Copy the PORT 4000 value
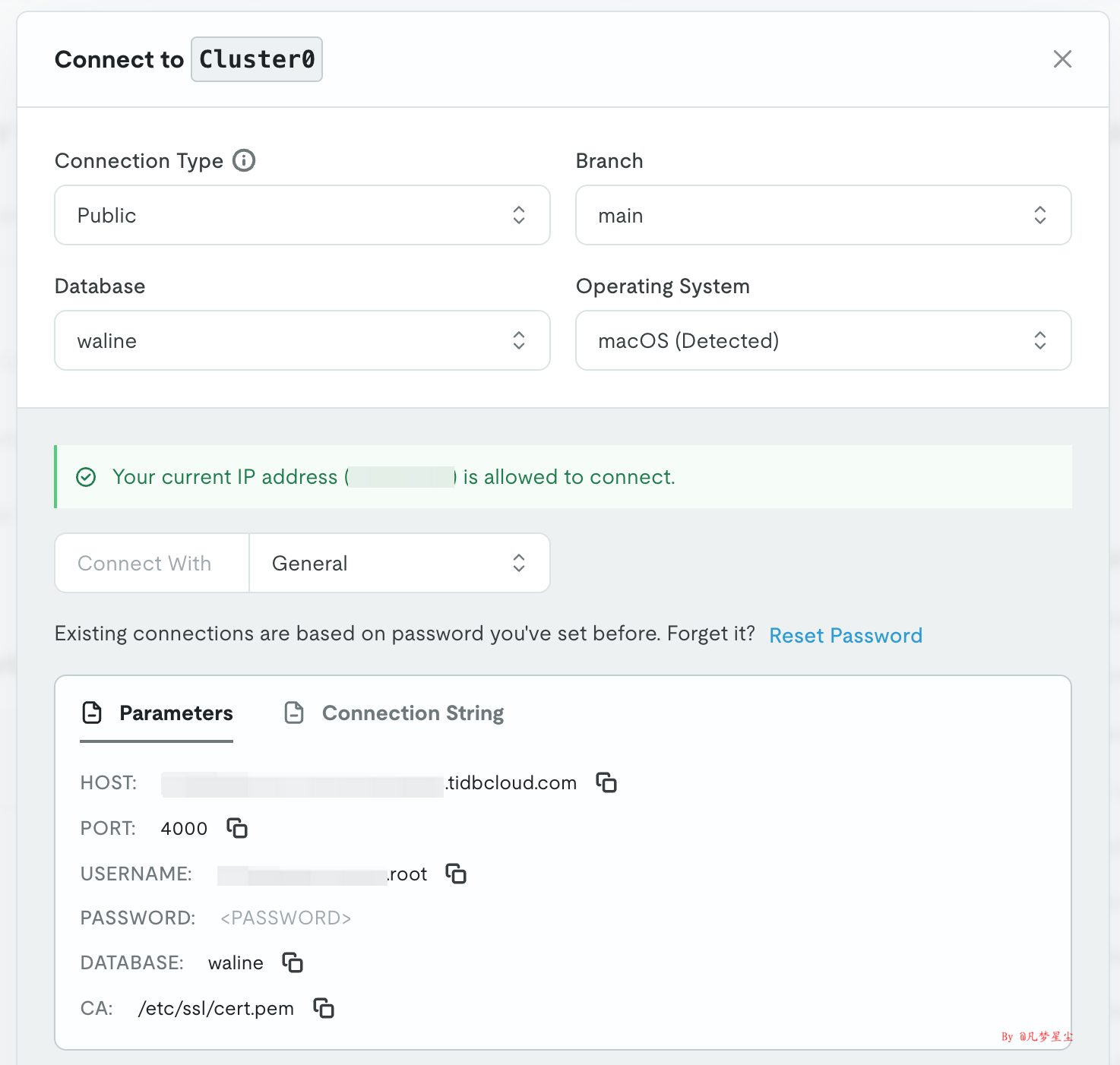The width and height of the screenshot is (1120, 1065). pos(236,828)
